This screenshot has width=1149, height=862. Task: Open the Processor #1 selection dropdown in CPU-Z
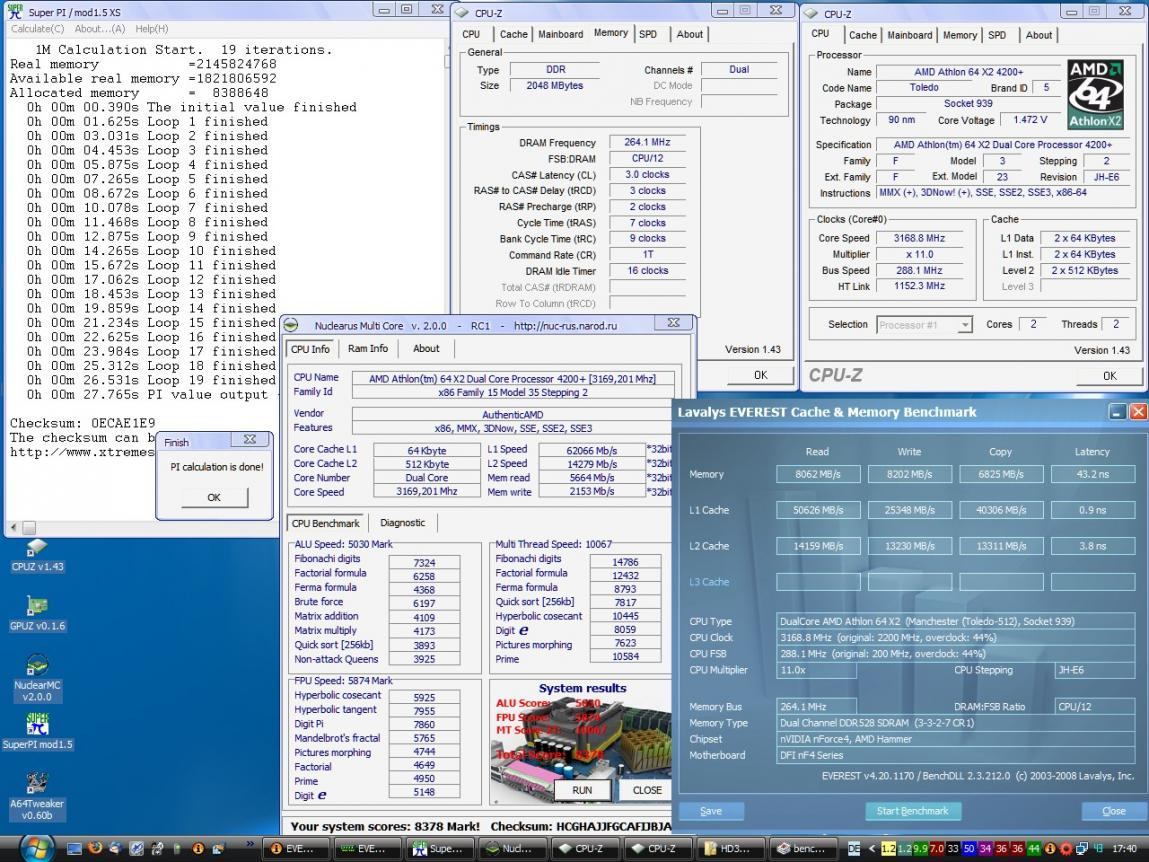[924, 324]
